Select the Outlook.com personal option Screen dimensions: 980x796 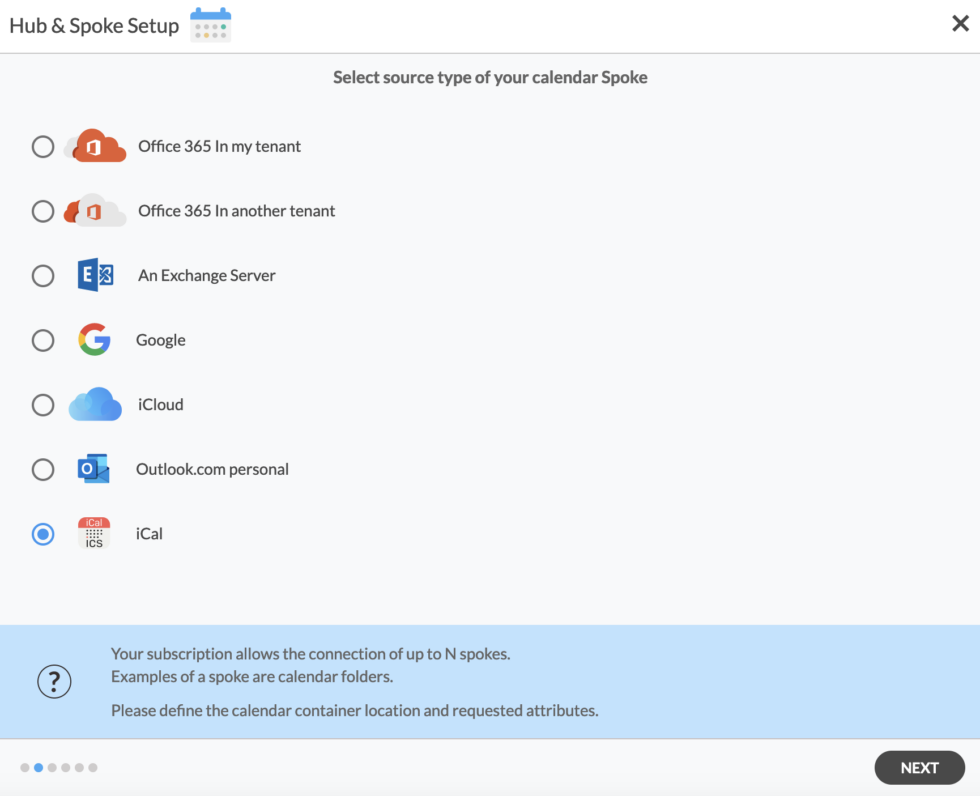43,469
